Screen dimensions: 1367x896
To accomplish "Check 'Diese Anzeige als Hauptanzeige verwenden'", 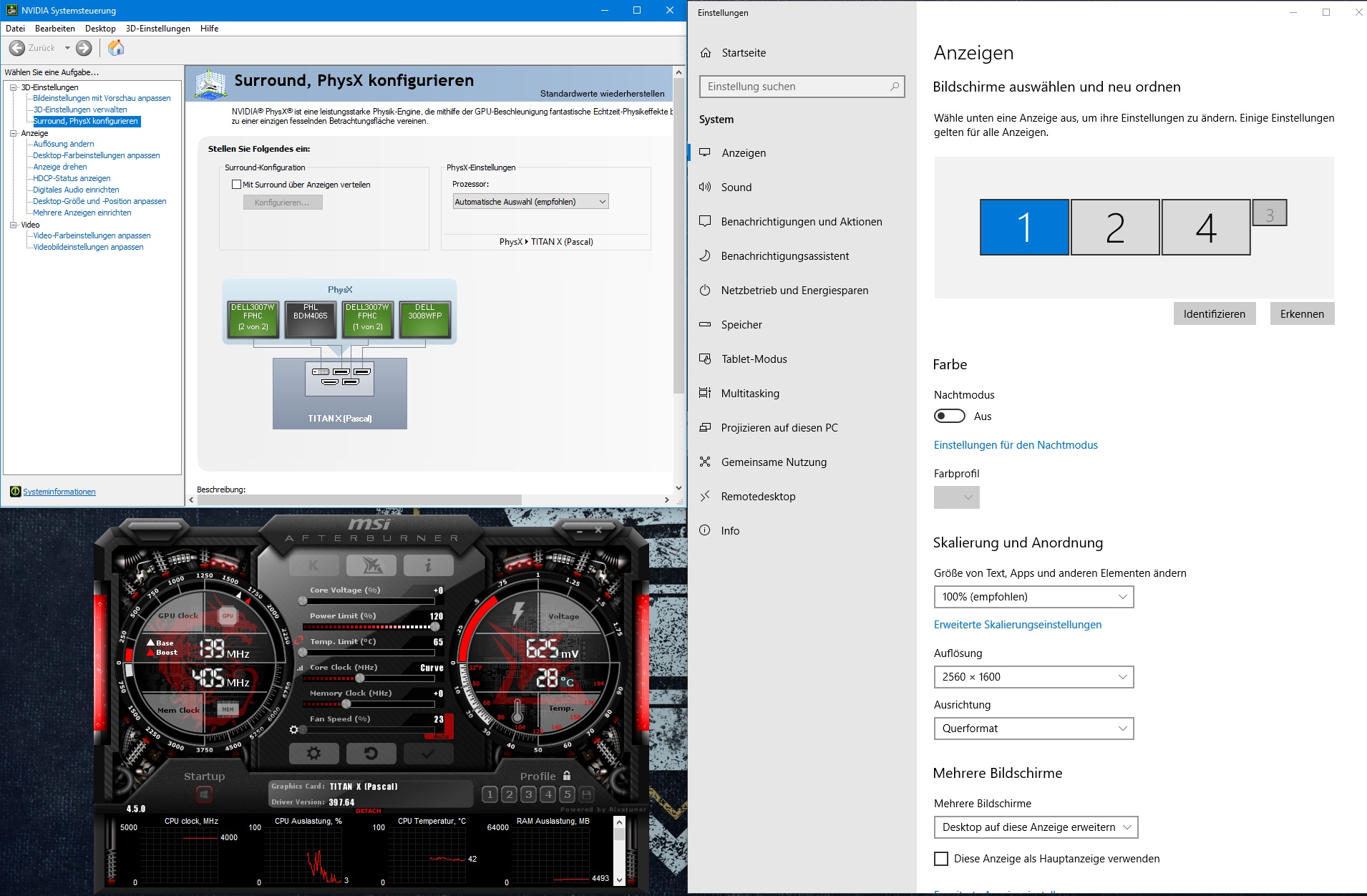I will coord(941,859).
